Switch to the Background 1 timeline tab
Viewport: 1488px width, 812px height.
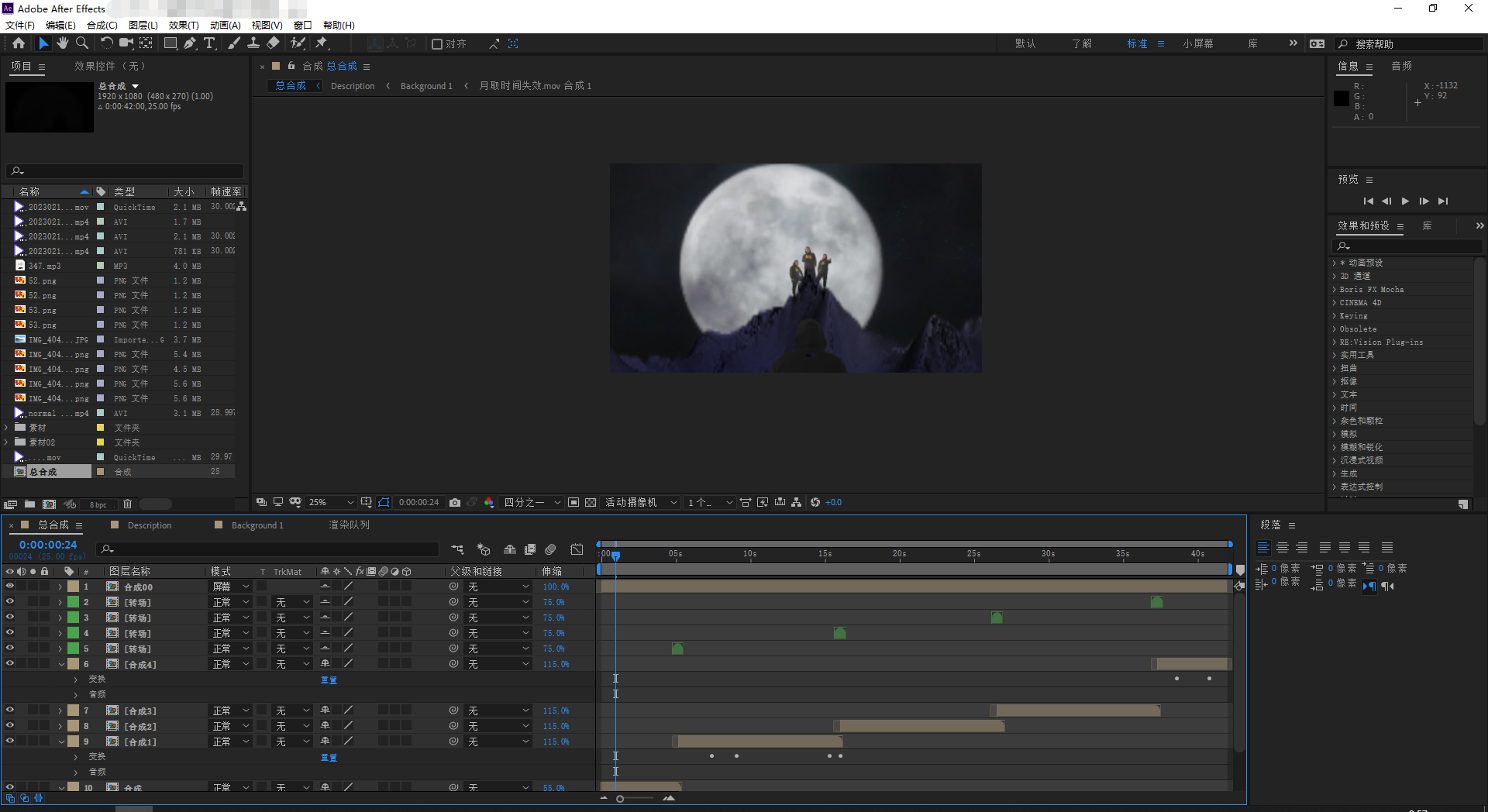pos(257,525)
